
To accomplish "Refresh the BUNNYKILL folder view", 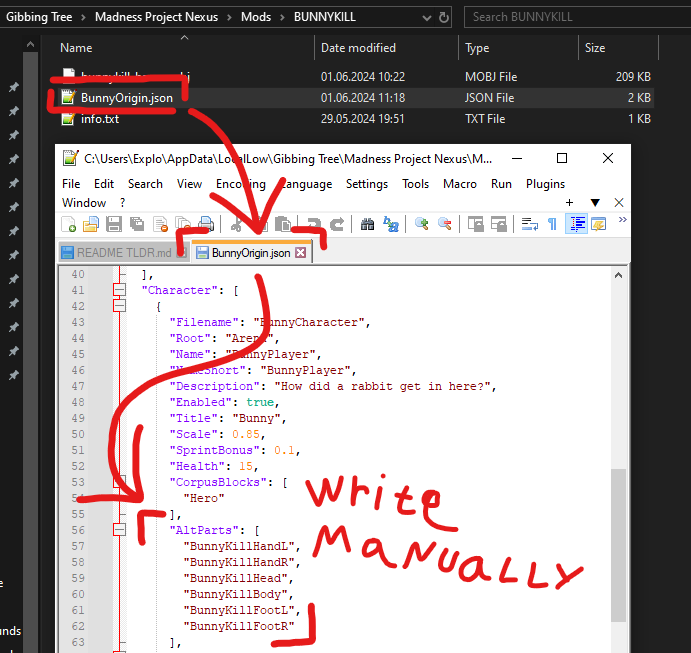I will [443, 17].
